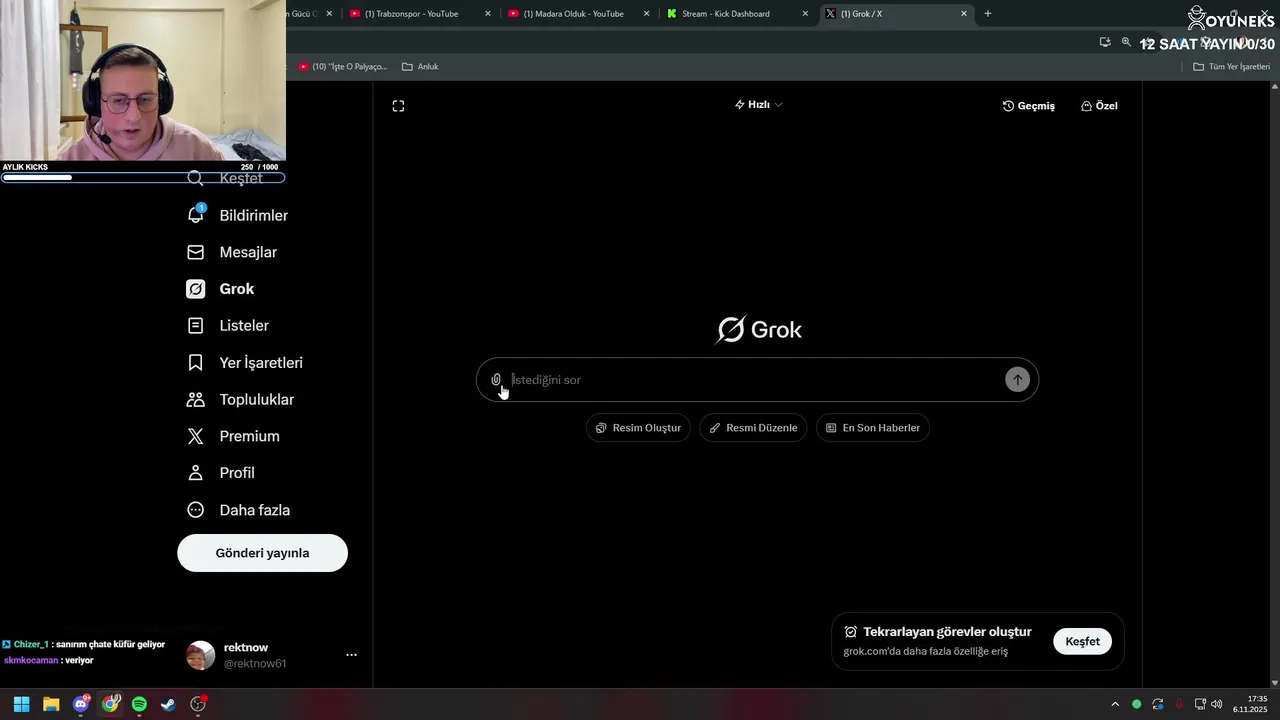Open Daha fazla circle icon

tap(196, 510)
